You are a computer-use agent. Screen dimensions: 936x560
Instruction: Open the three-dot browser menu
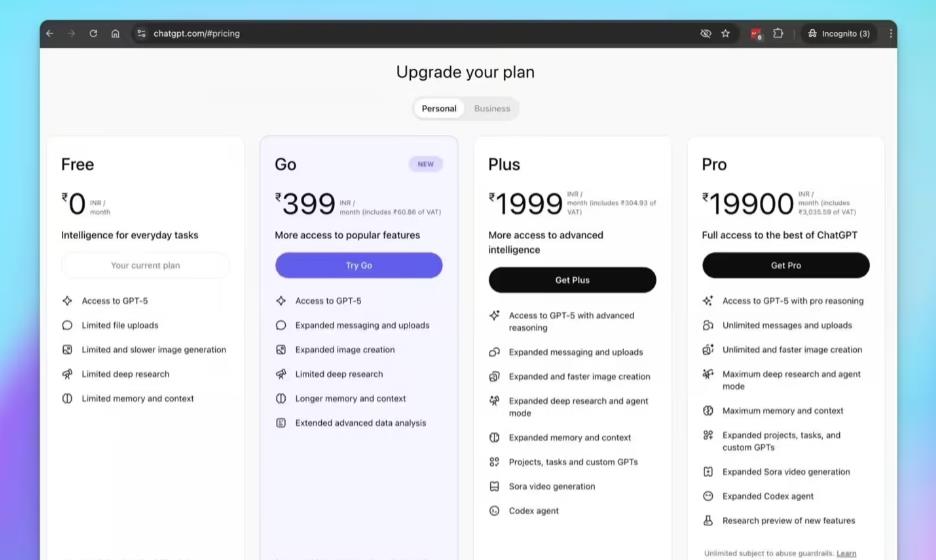[890, 33]
